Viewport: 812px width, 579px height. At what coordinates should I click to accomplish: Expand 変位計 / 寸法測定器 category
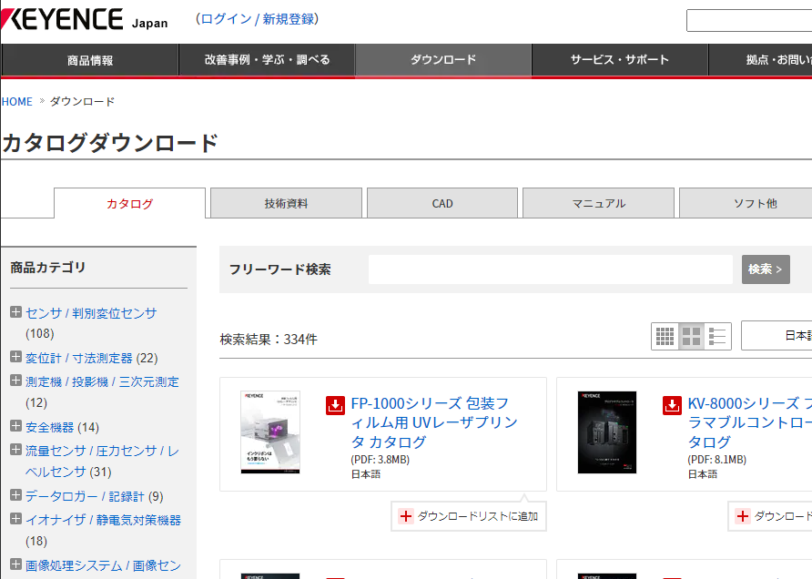16,357
